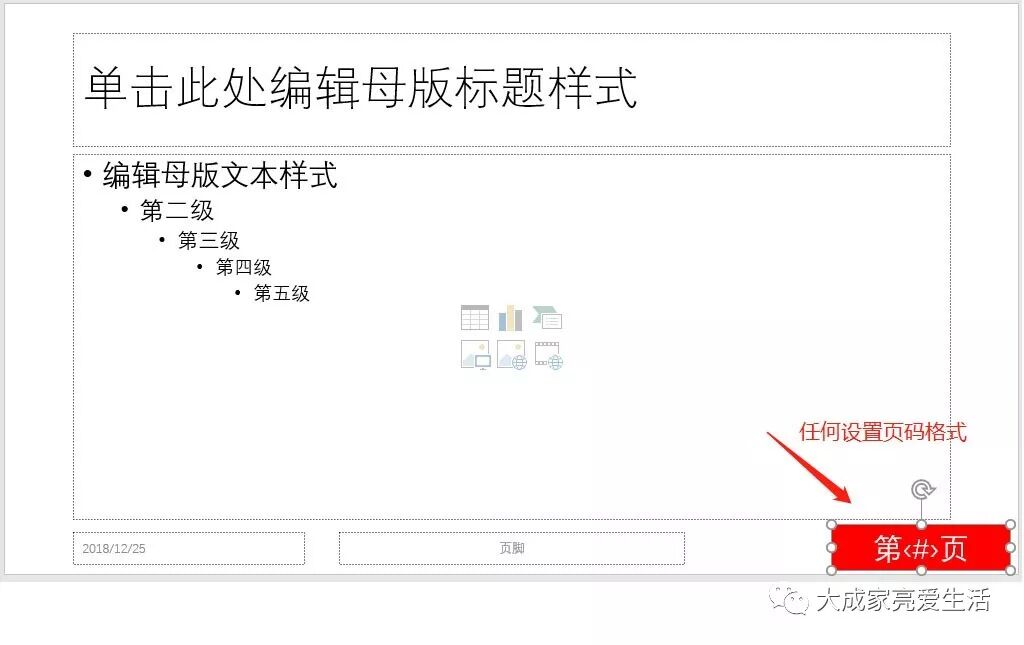Select the red 第‹#›页 page number box
This screenshot has height=645, width=1024.
click(921, 548)
